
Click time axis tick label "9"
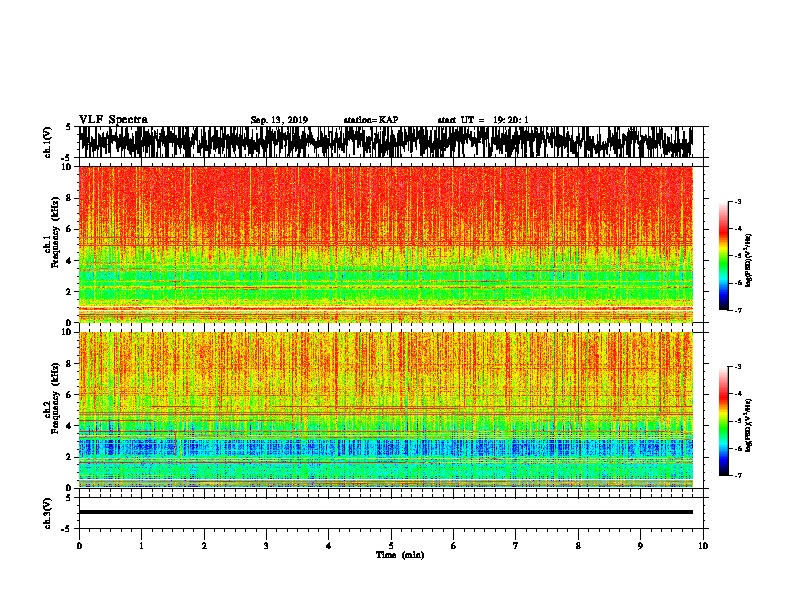point(640,546)
